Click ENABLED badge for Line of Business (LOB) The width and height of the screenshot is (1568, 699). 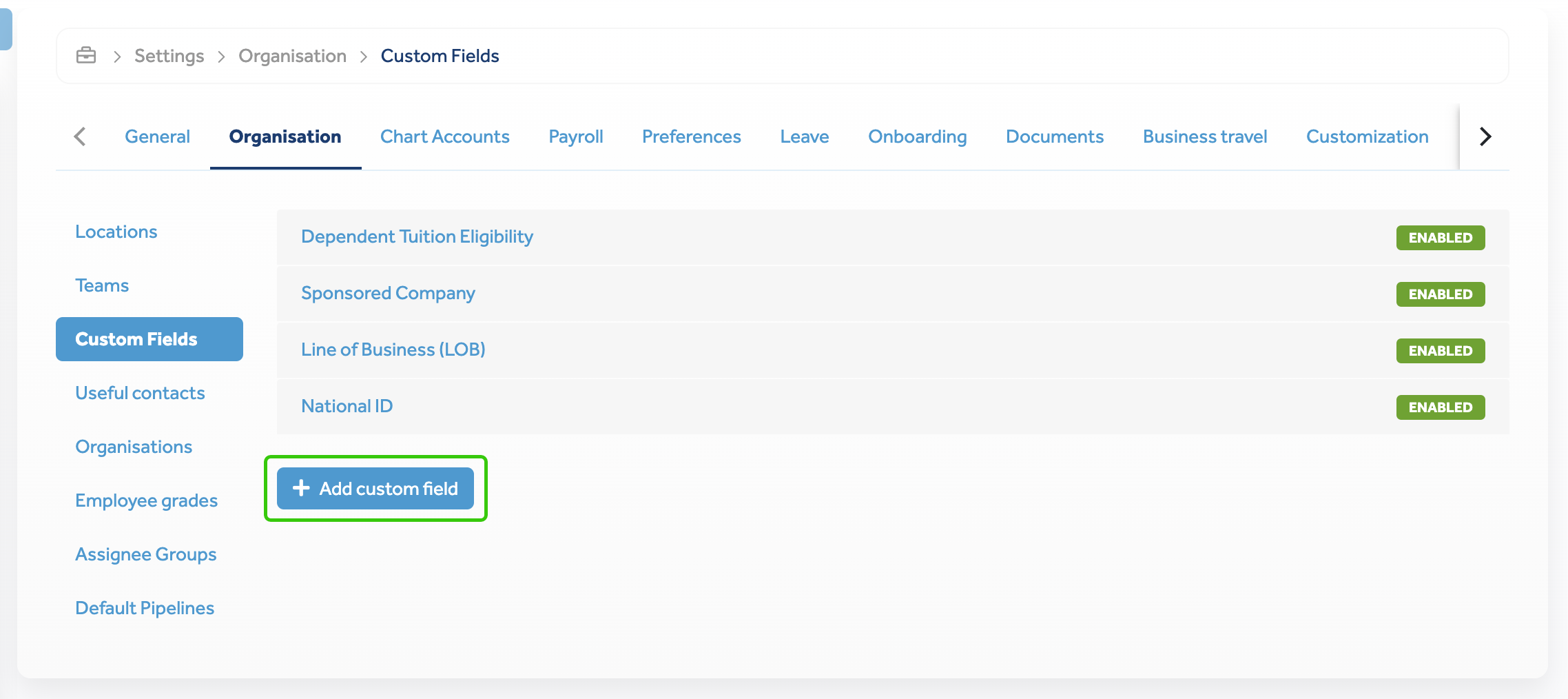[1440, 351]
